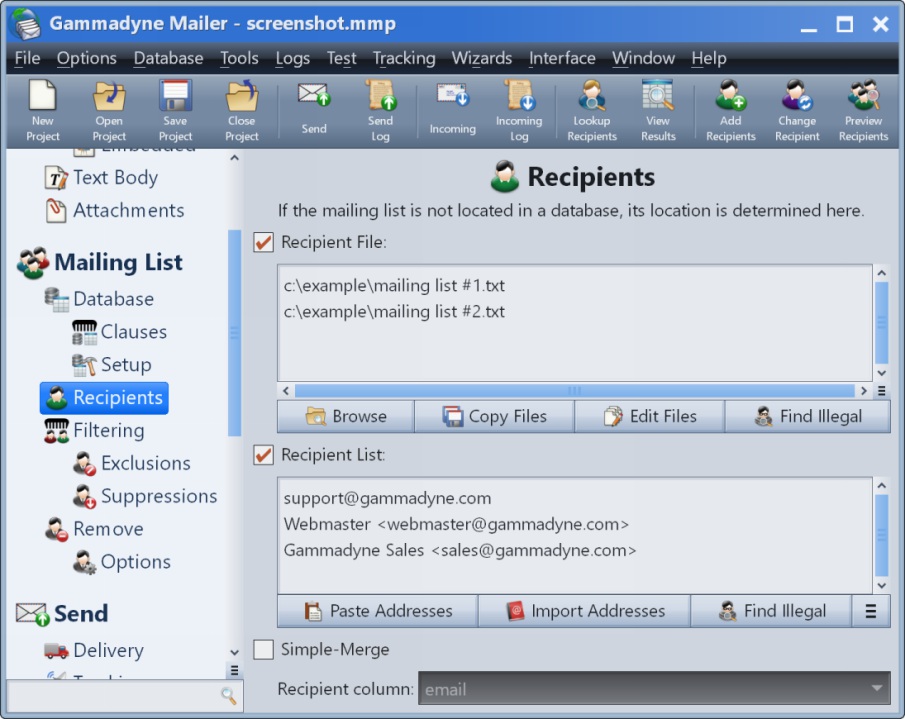
Task: Click the sidebar search input field
Action: point(112,695)
